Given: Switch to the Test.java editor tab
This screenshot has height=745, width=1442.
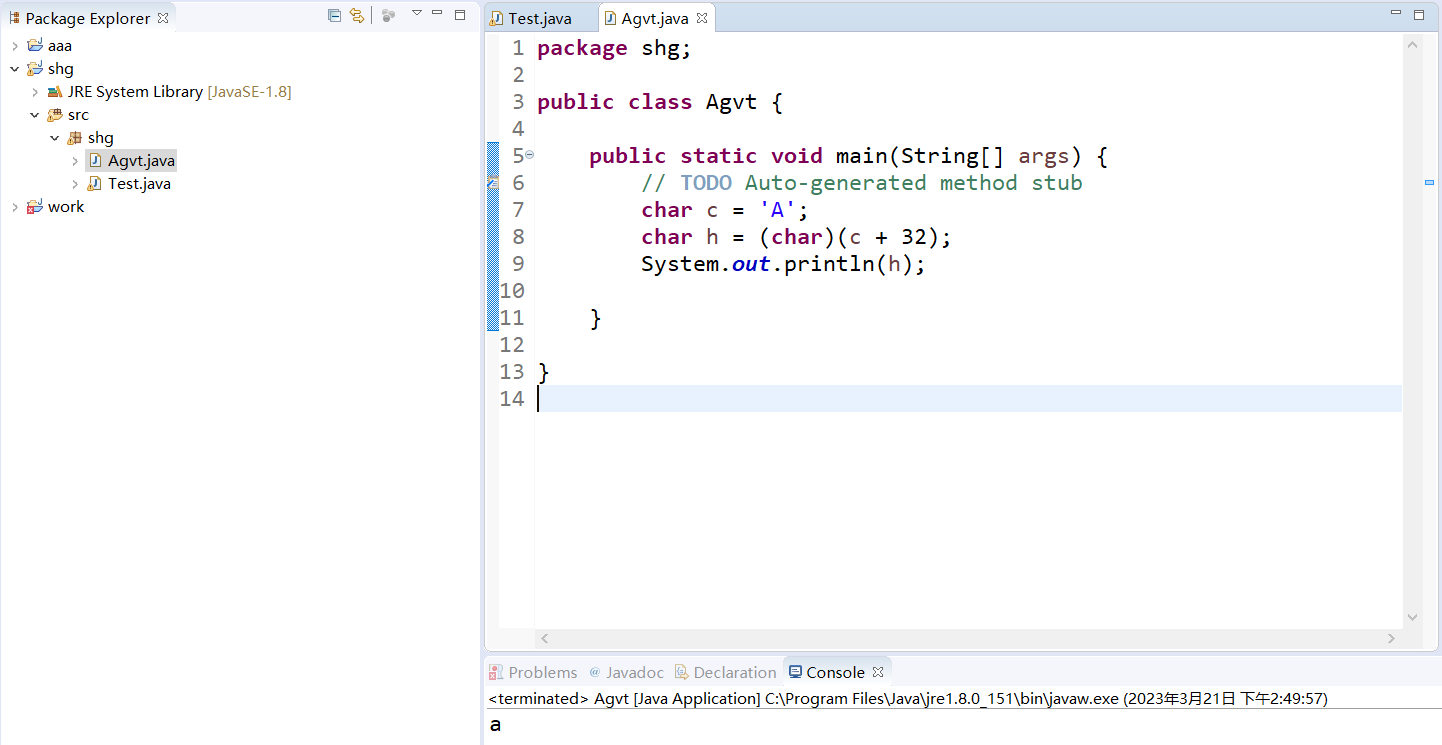Looking at the screenshot, I should [x=540, y=19].
